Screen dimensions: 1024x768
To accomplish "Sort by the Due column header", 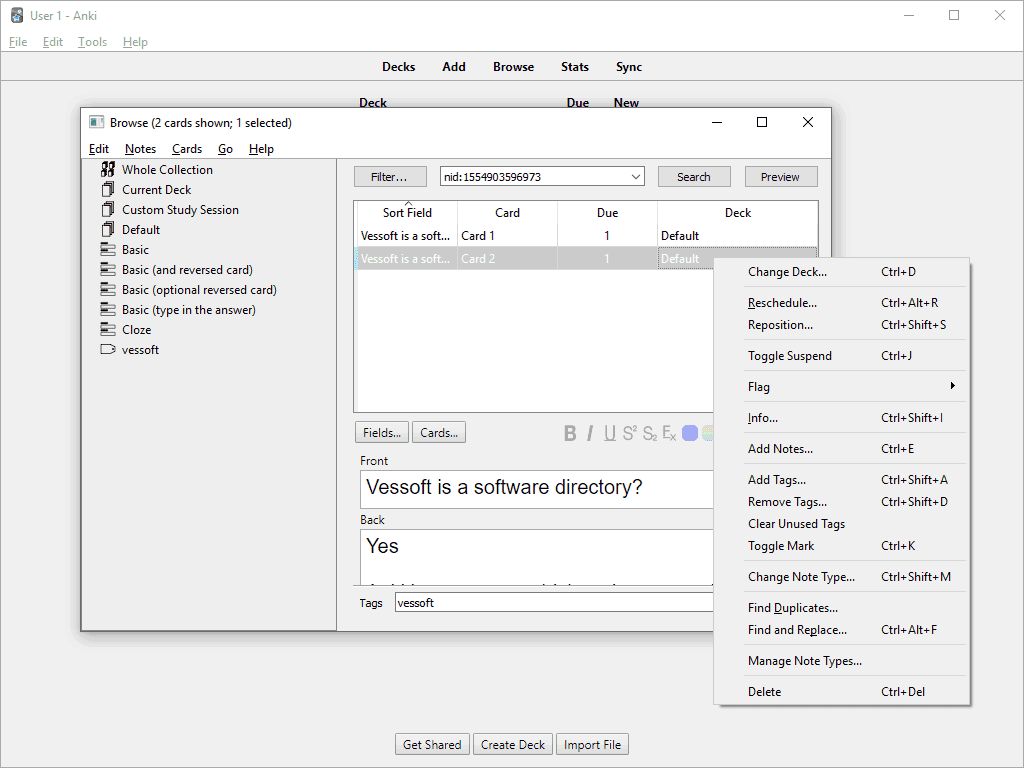I will point(607,212).
